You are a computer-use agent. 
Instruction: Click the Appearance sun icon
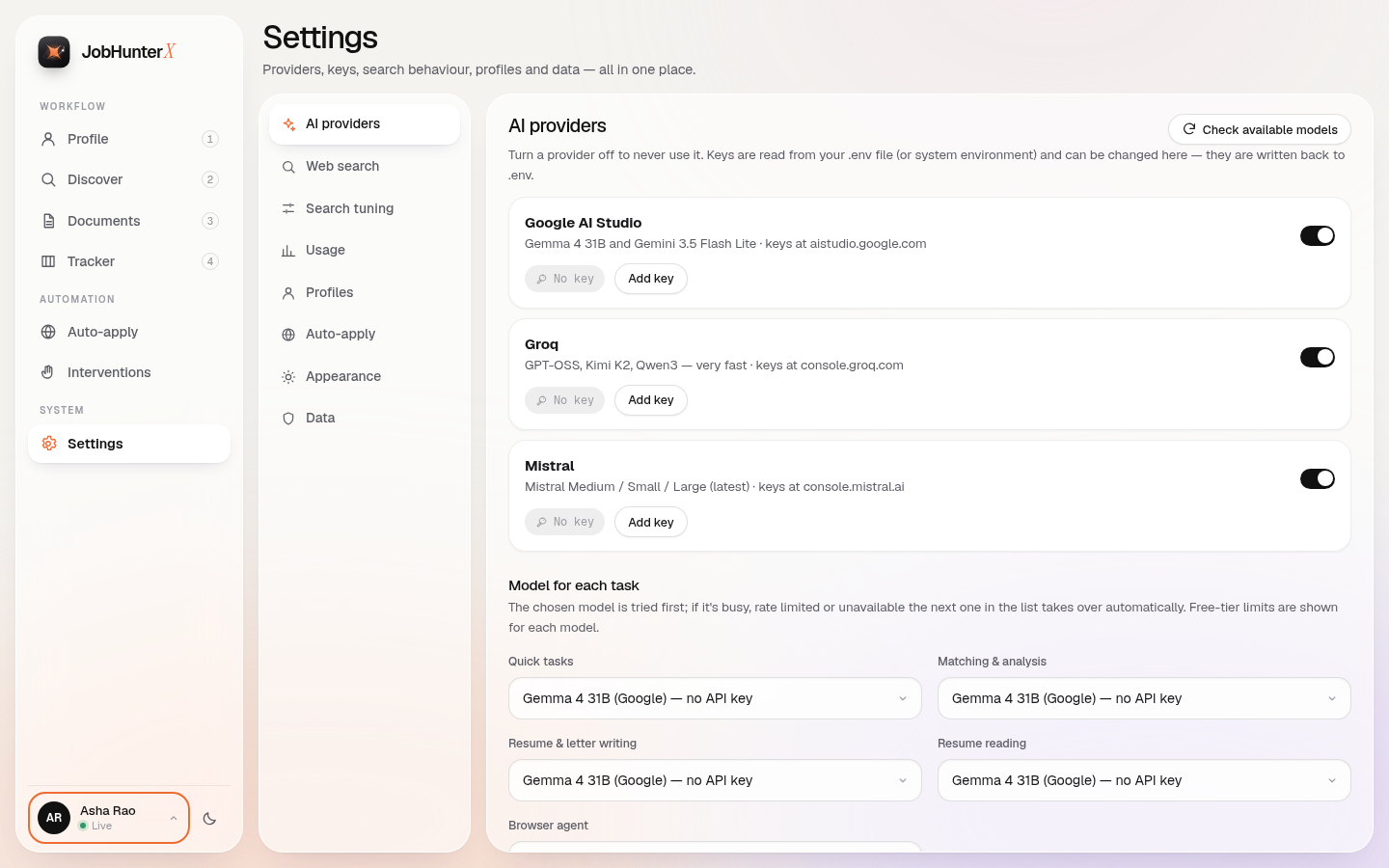point(288,377)
